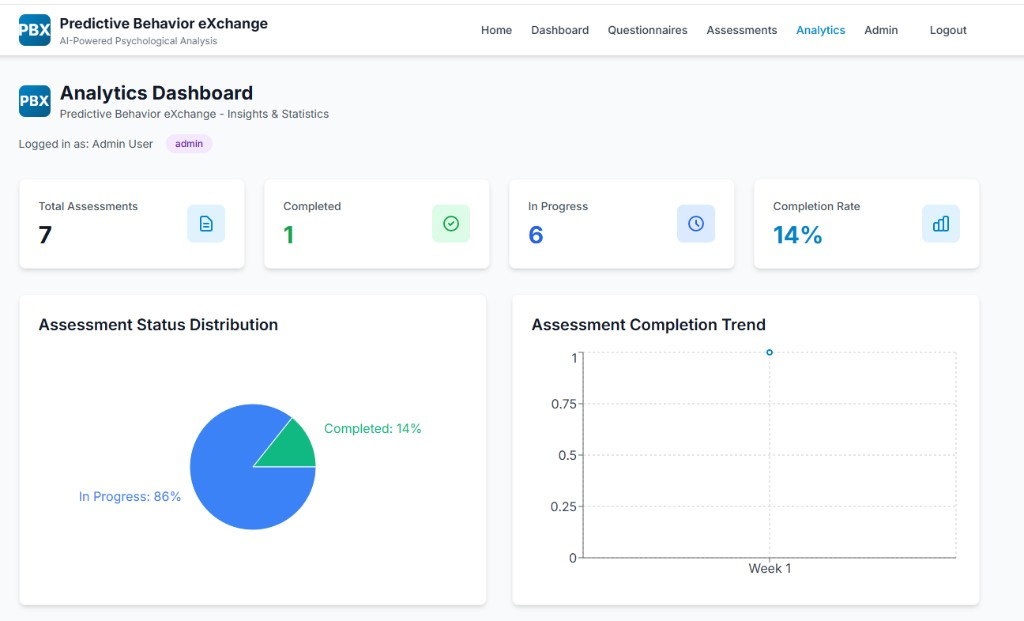Open the Admin section
The width and height of the screenshot is (1024, 621).
(881, 30)
